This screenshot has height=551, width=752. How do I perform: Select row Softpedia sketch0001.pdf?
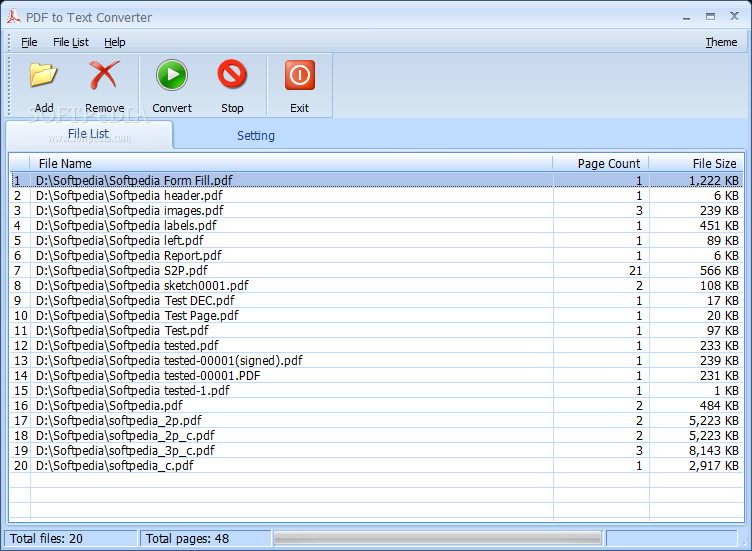[x=376, y=285]
